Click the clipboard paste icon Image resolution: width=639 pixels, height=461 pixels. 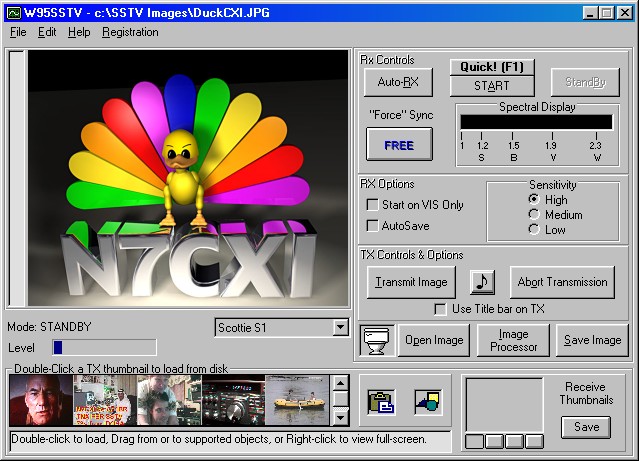click(x=381, y=402)
